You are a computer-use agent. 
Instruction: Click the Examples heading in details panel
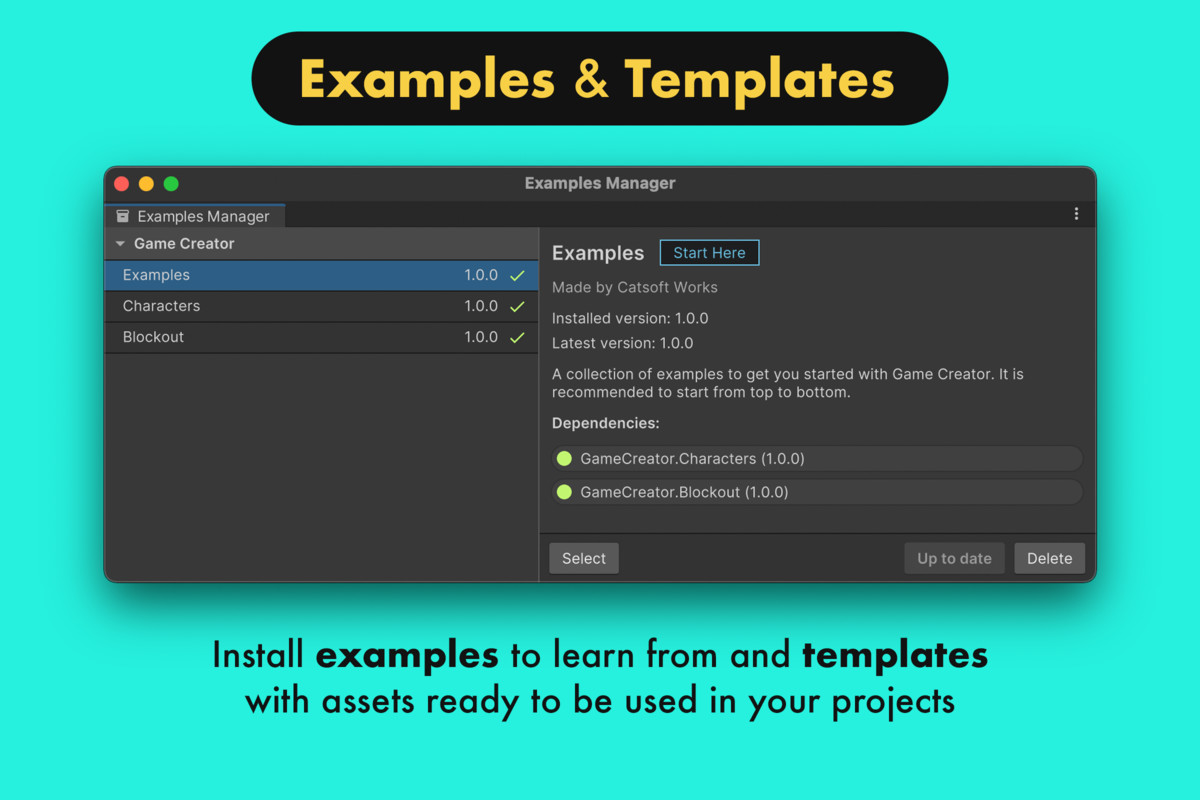coord(598,254)
